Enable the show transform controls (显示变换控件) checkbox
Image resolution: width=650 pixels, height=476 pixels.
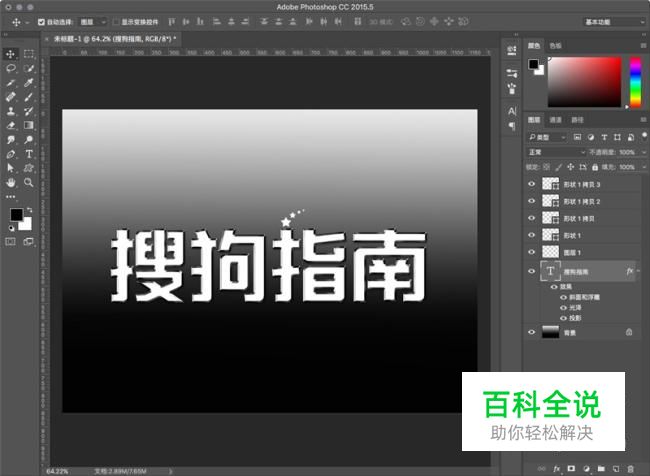pyautogui.click(x=116, y=22)
